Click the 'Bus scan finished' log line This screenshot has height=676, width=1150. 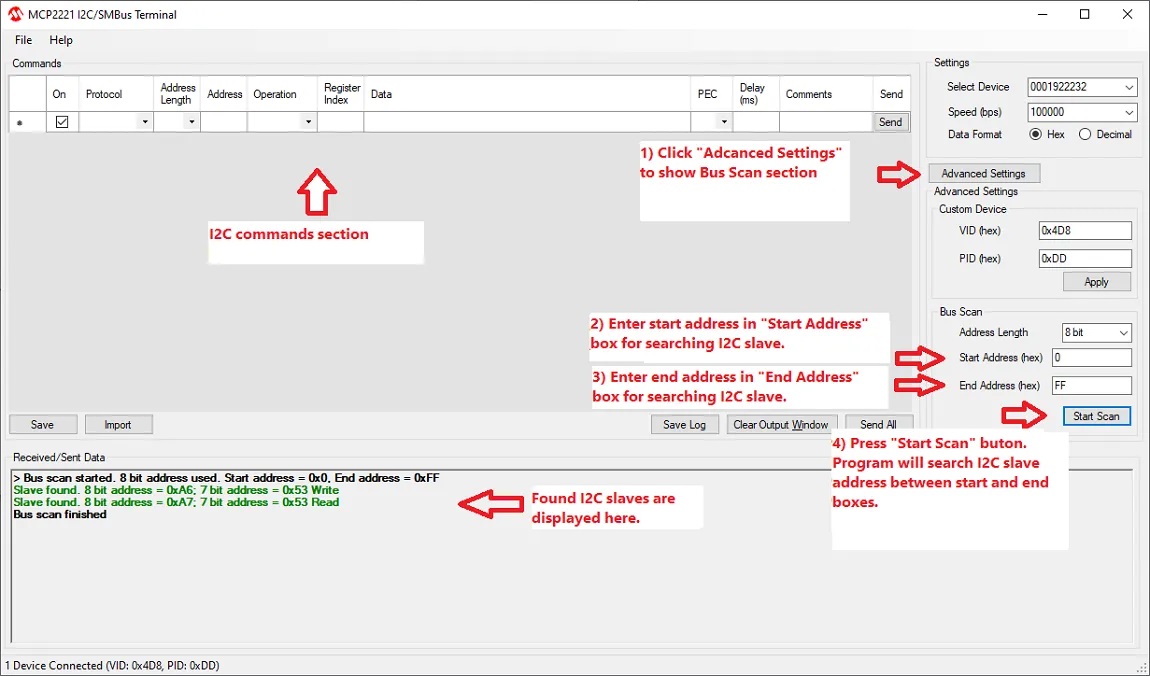60,515
